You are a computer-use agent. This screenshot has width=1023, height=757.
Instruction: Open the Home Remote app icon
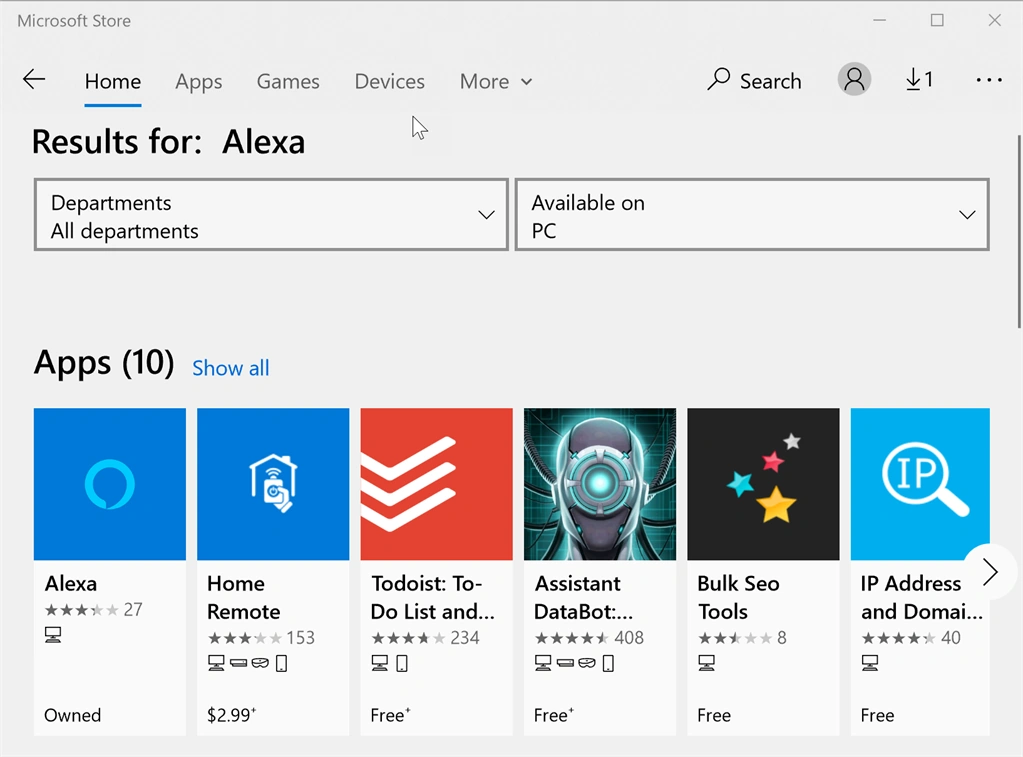[x=273, y=484]
